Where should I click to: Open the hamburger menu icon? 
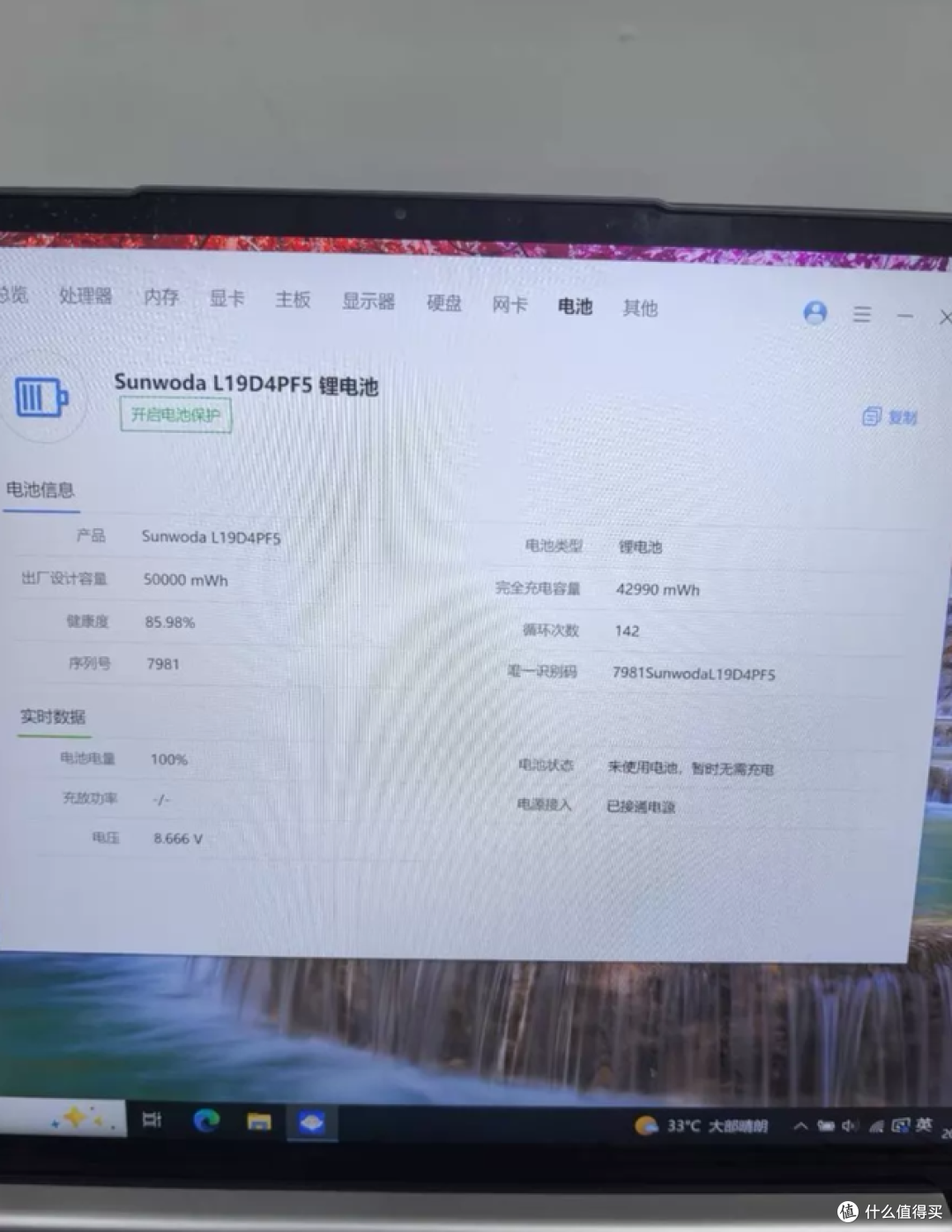point(862,314)
